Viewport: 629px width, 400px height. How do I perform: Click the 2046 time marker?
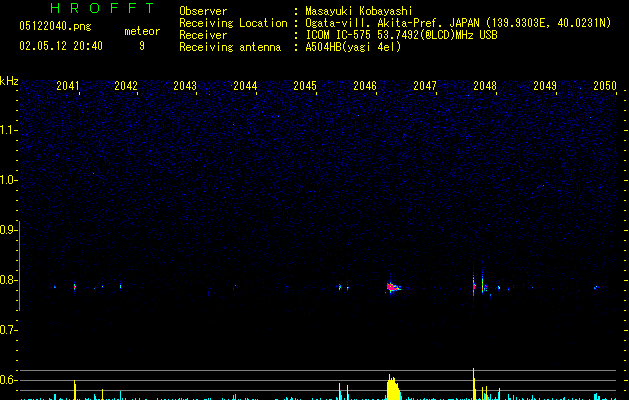[x=365, y=86]
